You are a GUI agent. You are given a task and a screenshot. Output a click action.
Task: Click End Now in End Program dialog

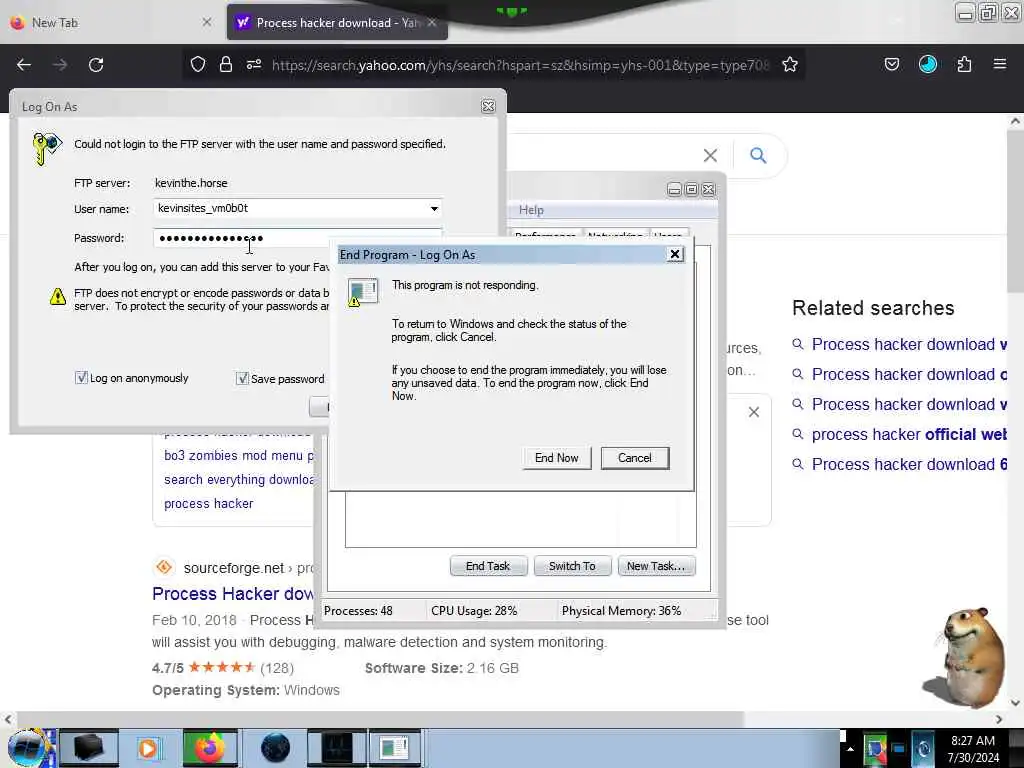[x=556, y=458]
